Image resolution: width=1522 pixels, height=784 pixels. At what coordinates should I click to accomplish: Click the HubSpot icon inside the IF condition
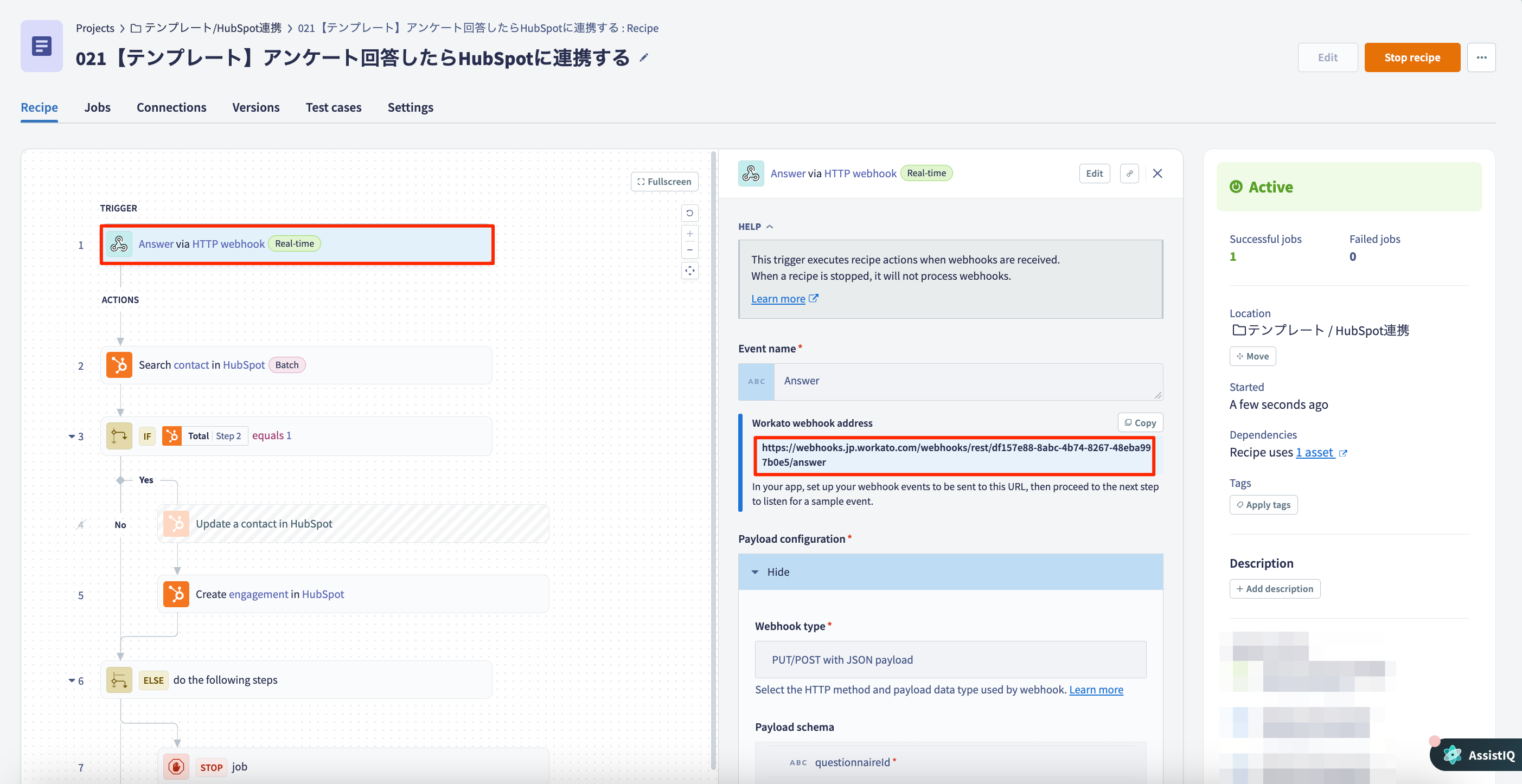point(172,436)
